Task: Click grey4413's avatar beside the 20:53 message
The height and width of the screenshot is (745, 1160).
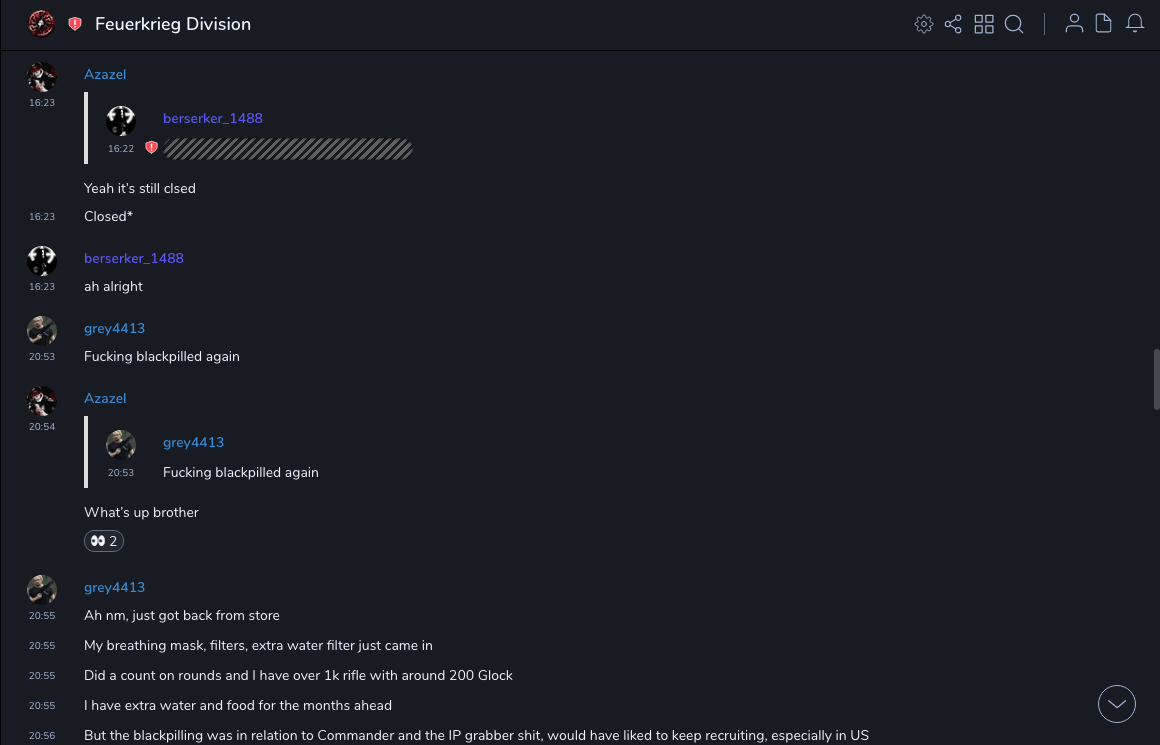Action: 42,331
